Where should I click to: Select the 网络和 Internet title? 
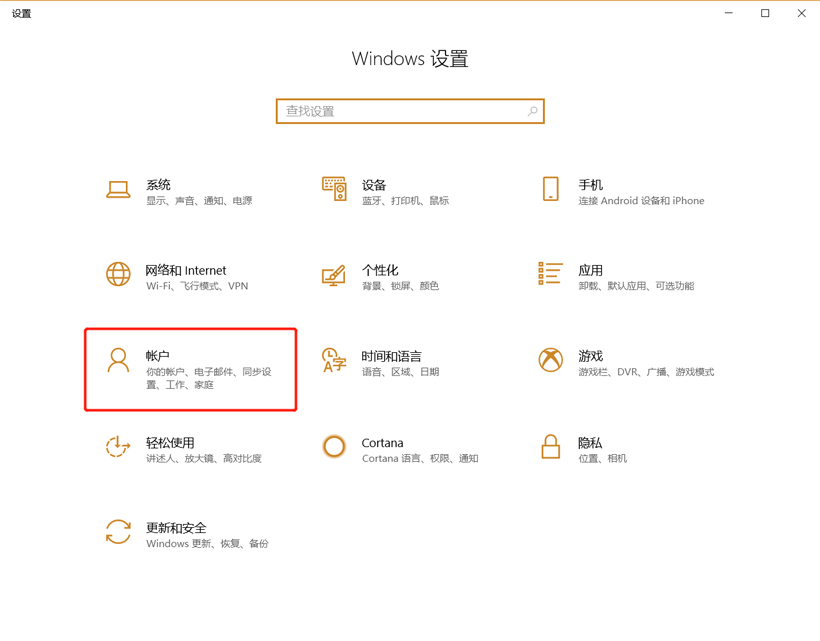(186, 270)
